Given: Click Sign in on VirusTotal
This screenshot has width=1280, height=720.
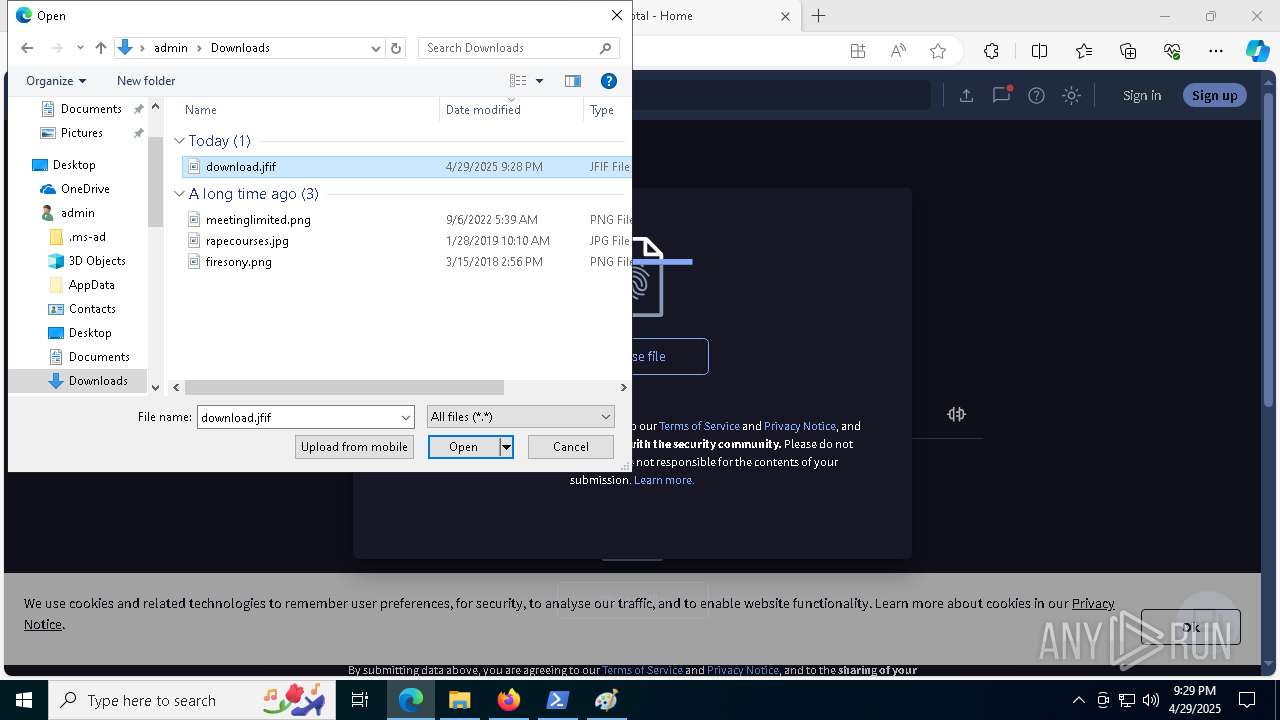Looking at the screenshot, I should (x=1142, y=95).
